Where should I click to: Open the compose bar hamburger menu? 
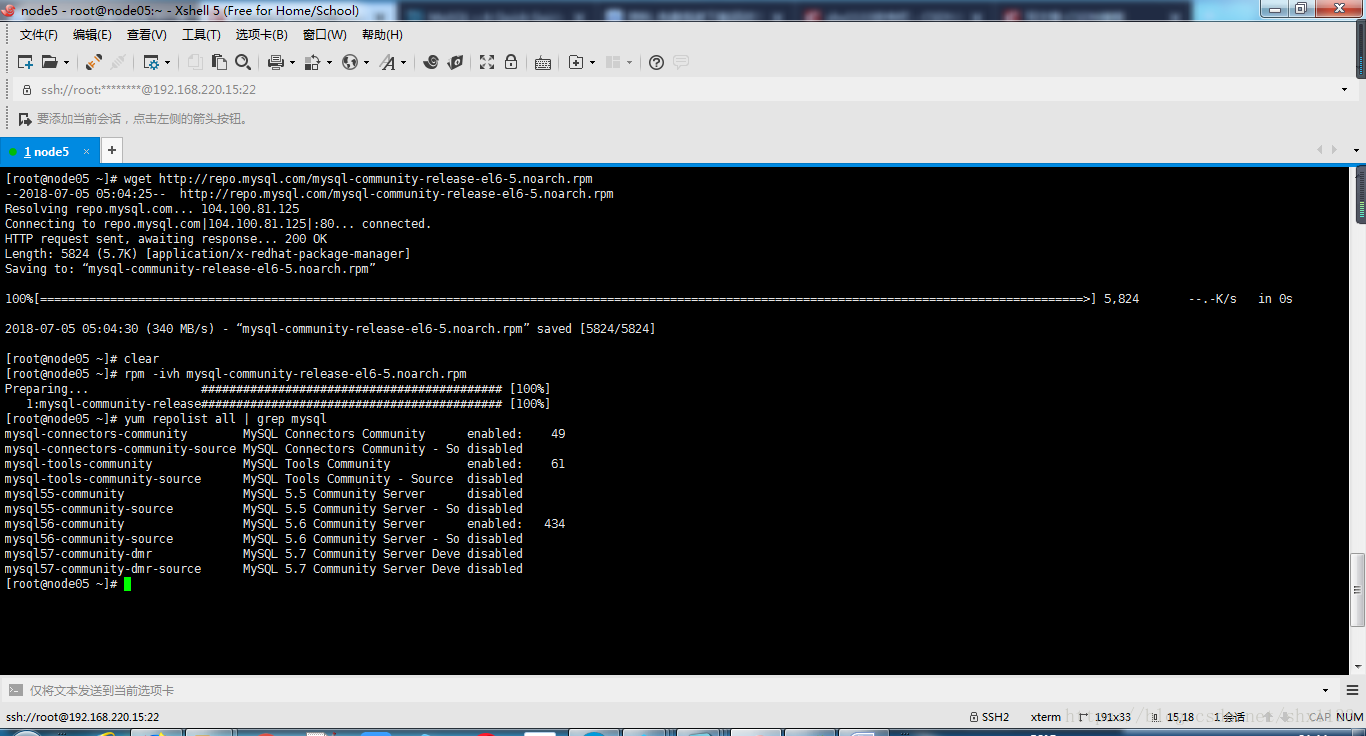tap(1351, 690)
